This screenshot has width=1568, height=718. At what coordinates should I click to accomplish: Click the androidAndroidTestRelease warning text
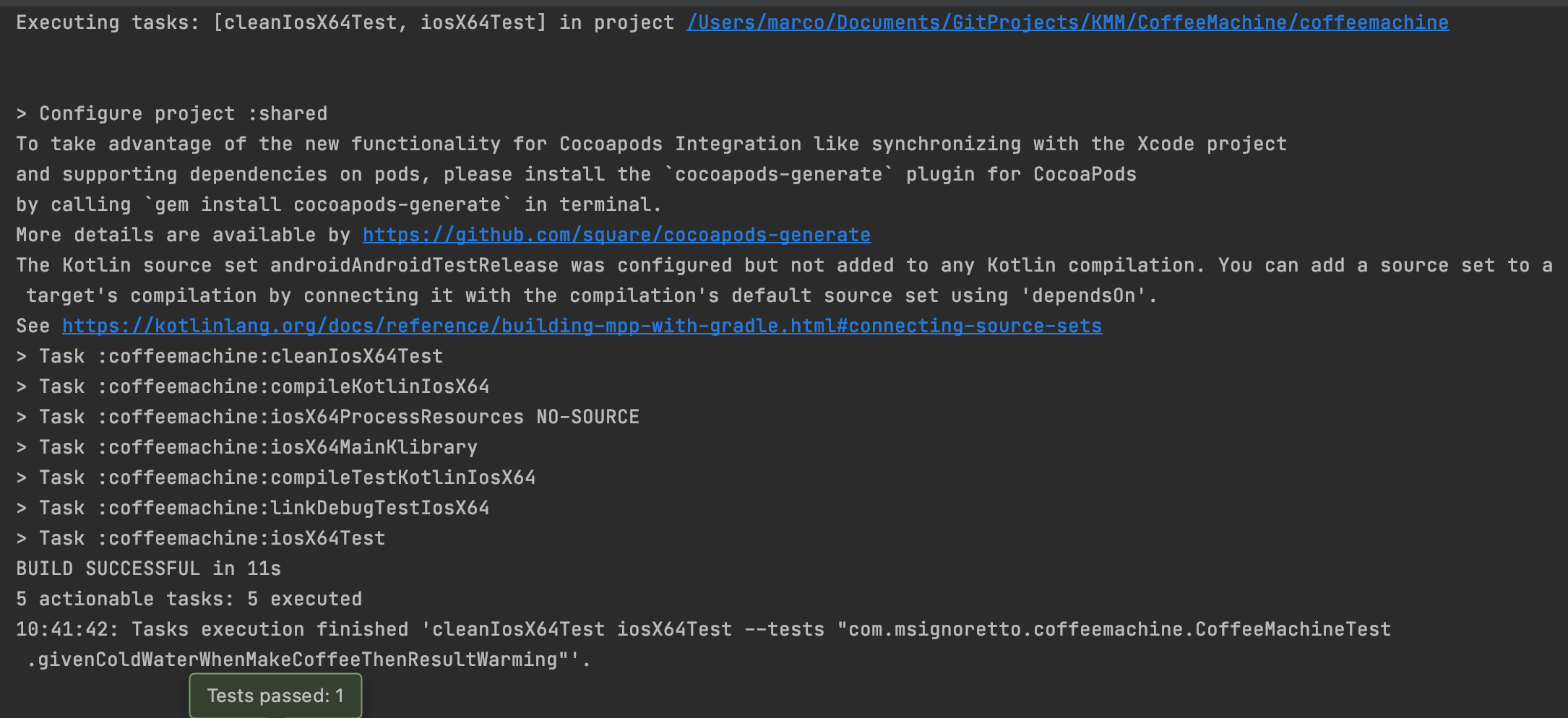pyautogui.click(x=412, y=264)
